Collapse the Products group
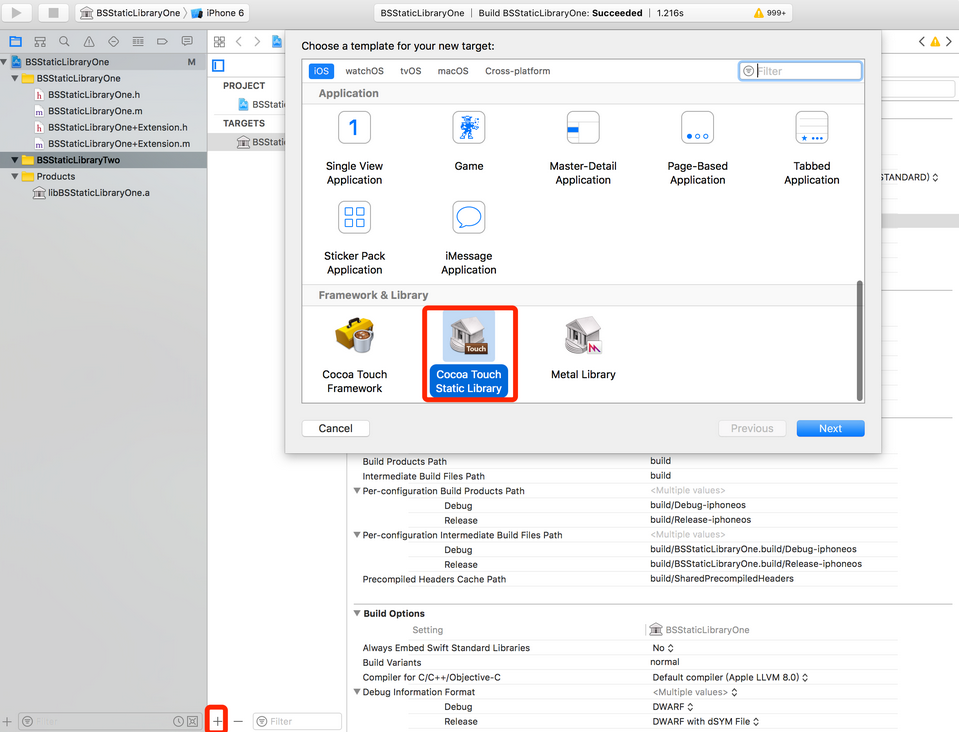 point(15,177)
